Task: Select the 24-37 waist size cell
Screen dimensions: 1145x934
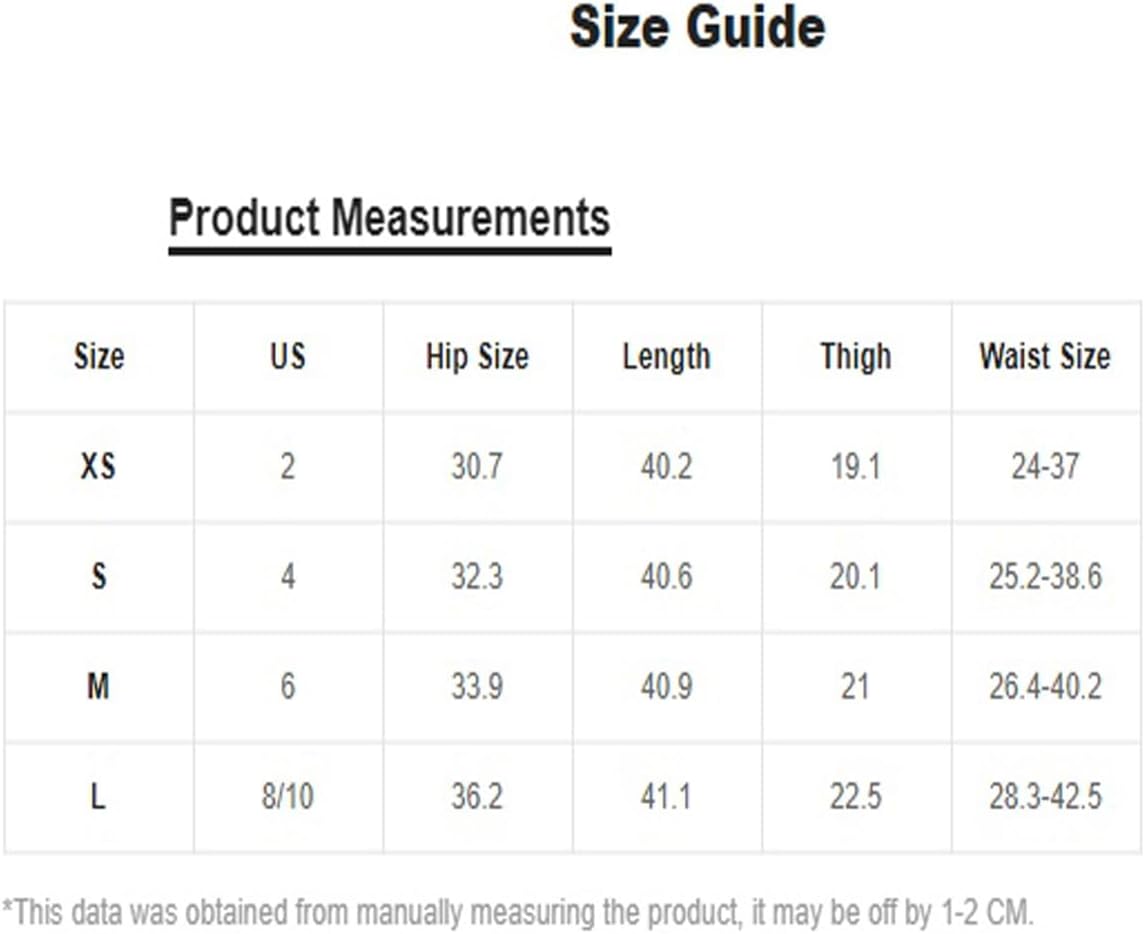Action: coord(1045,467)
